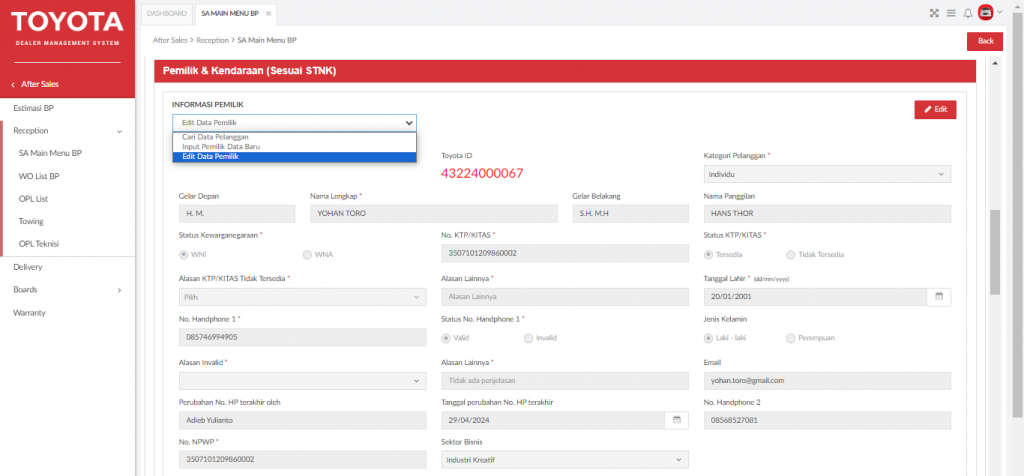Select Perempuan for Jenis Kelamin
1024x476 pixels.
pos(790,338)
